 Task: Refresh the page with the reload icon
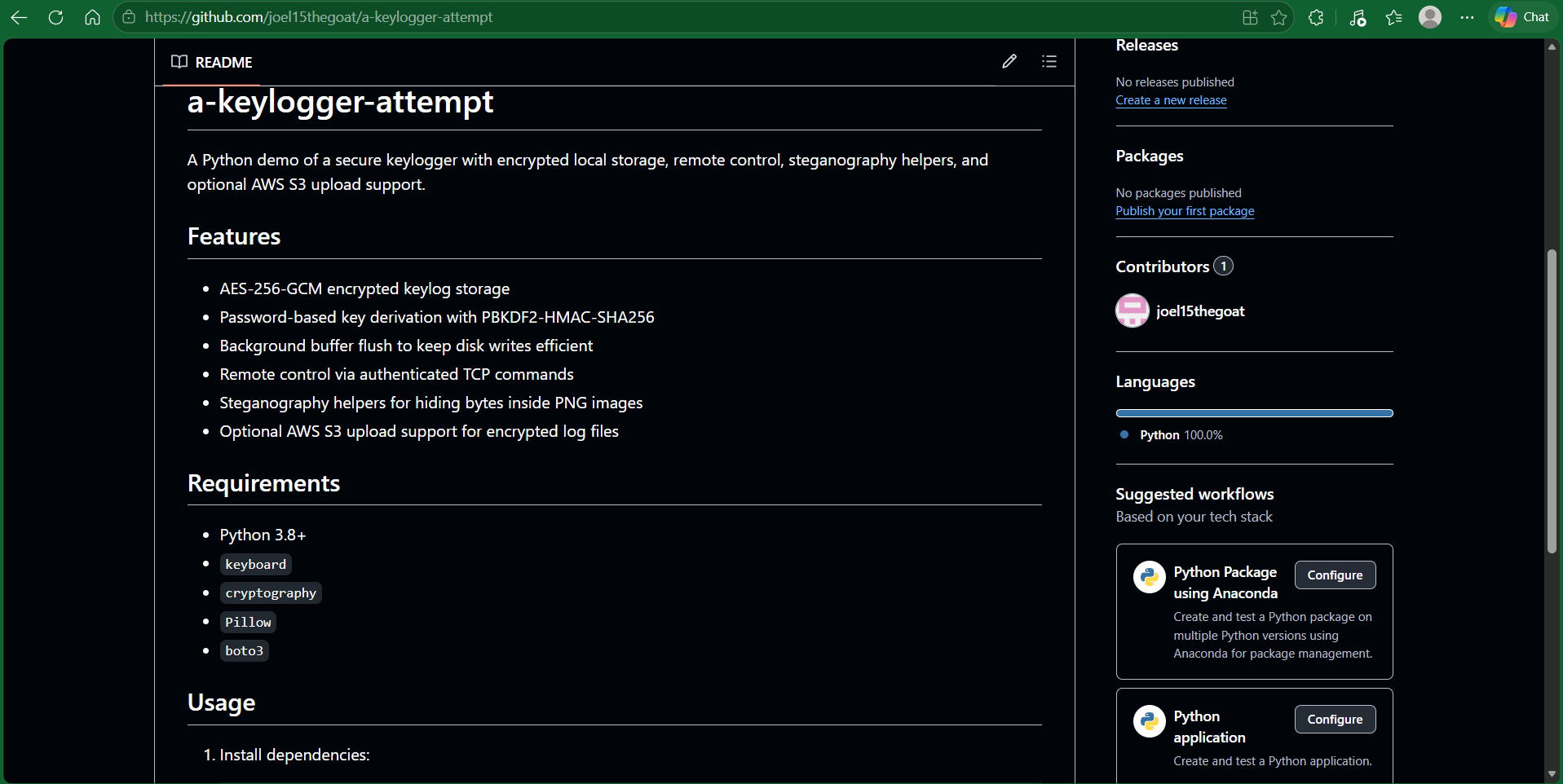point(55,17)
